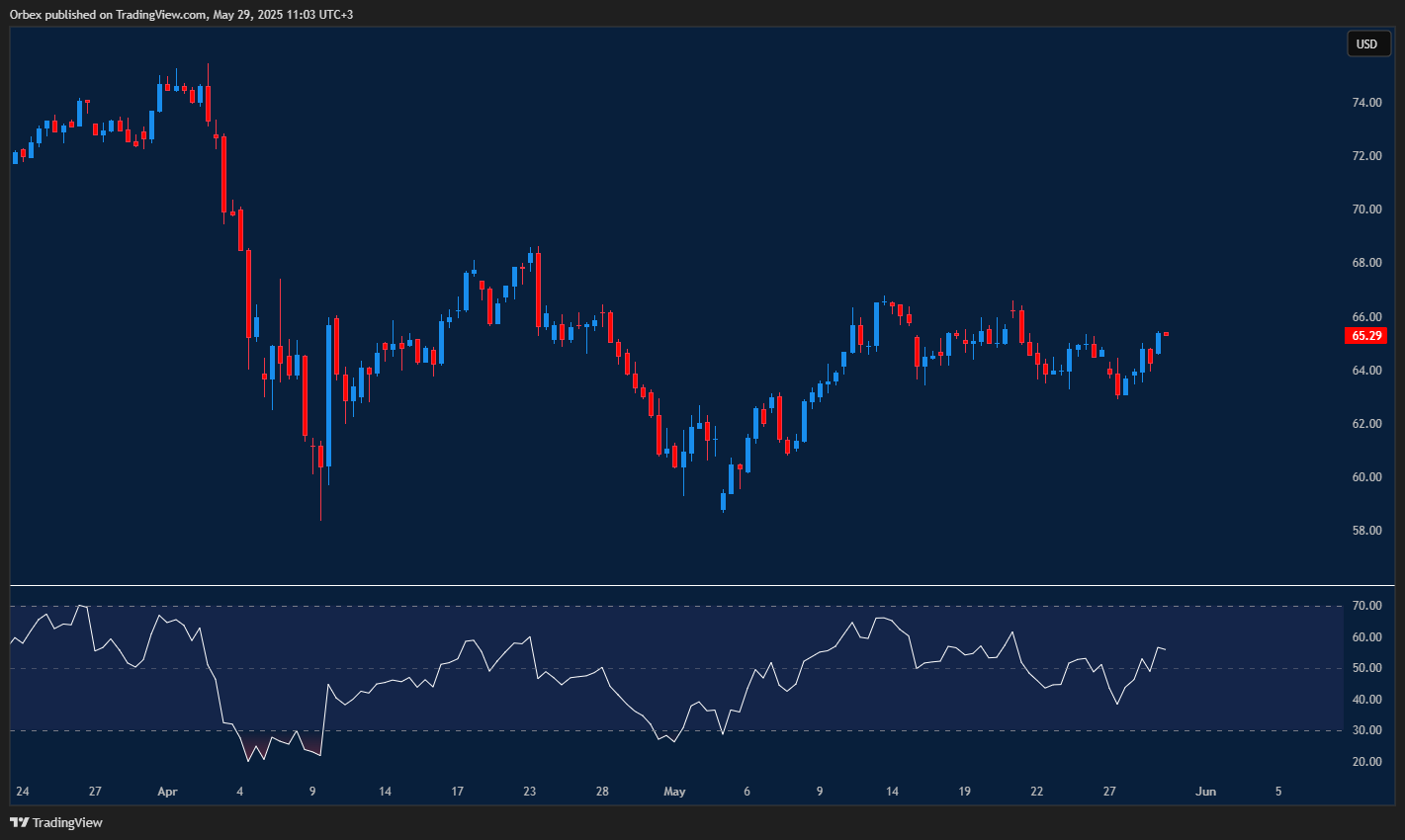Click the 72.00 price axis label
The image size is (1405, 840).
(1366, 156)
